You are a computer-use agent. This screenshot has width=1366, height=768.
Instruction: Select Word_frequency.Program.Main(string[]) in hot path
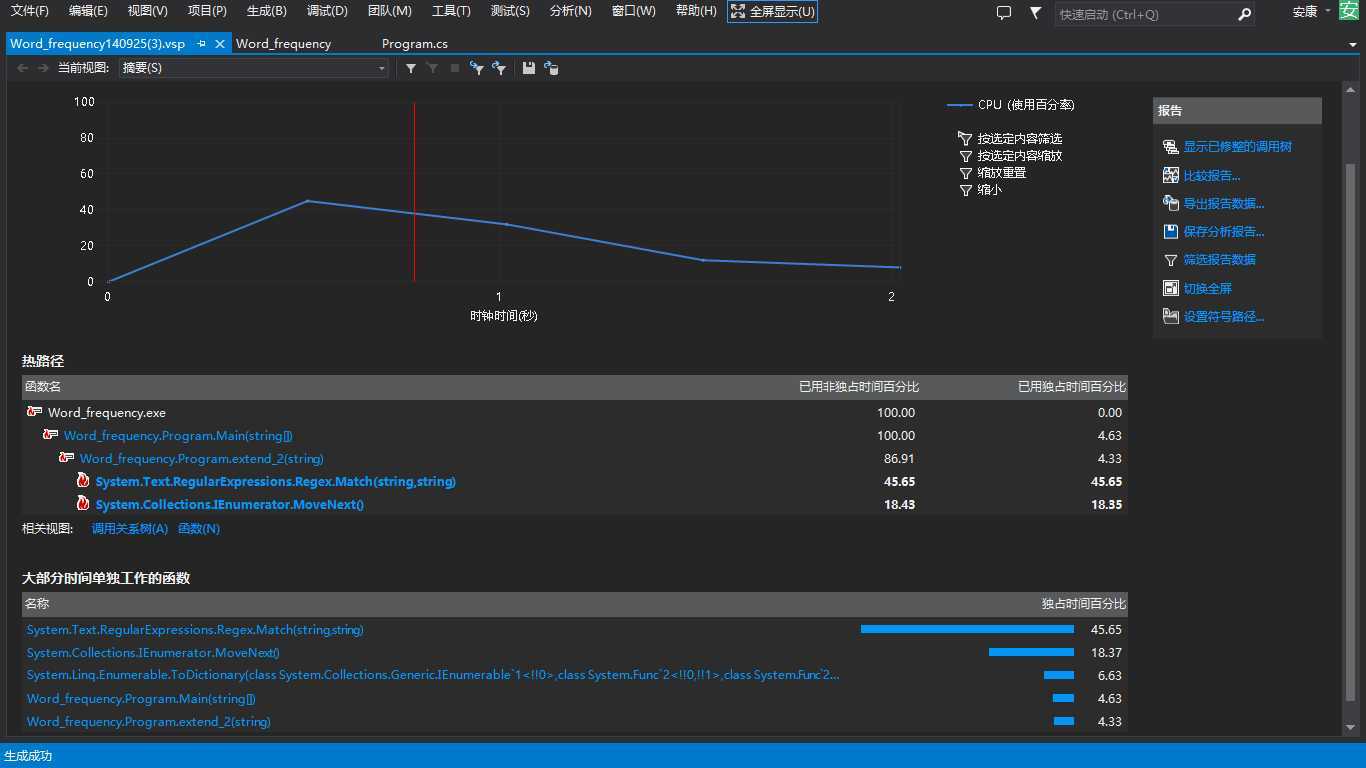pos(178,435)
